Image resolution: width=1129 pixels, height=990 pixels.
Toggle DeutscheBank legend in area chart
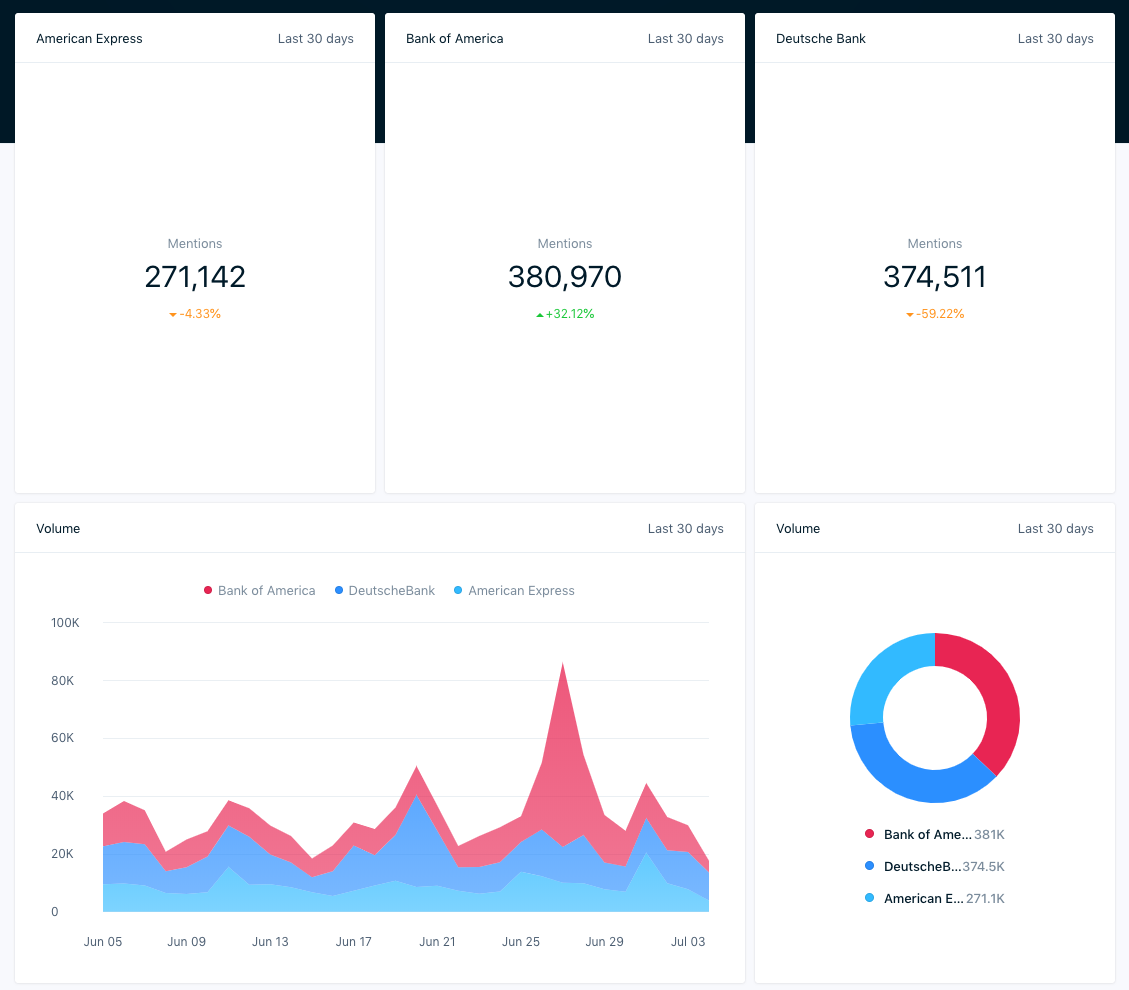(384, 590)
